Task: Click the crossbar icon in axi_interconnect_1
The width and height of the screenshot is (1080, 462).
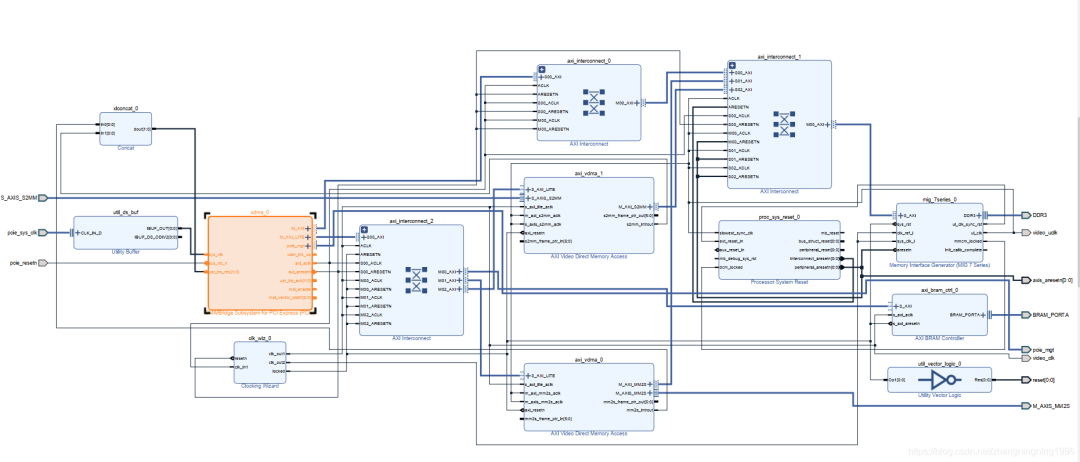Action: [784, 124]
